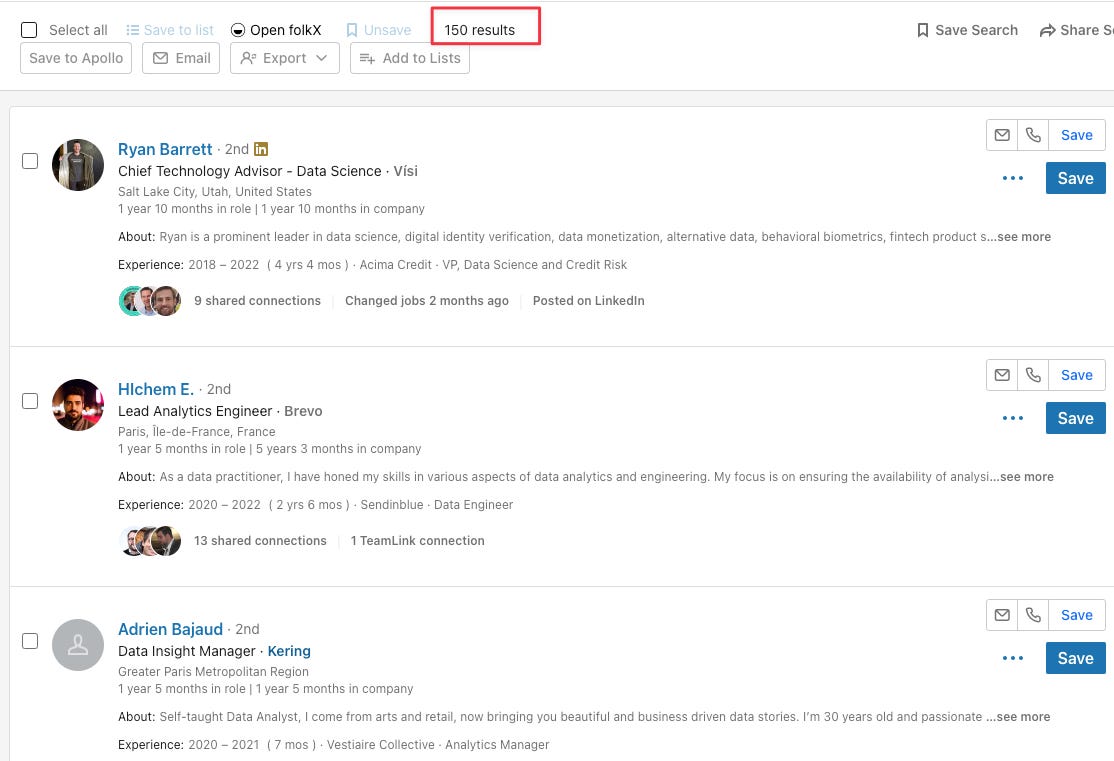Select Ryan Barrett's row checkbox
This screenshot has width=1114, height=761.
click(30, 161)
